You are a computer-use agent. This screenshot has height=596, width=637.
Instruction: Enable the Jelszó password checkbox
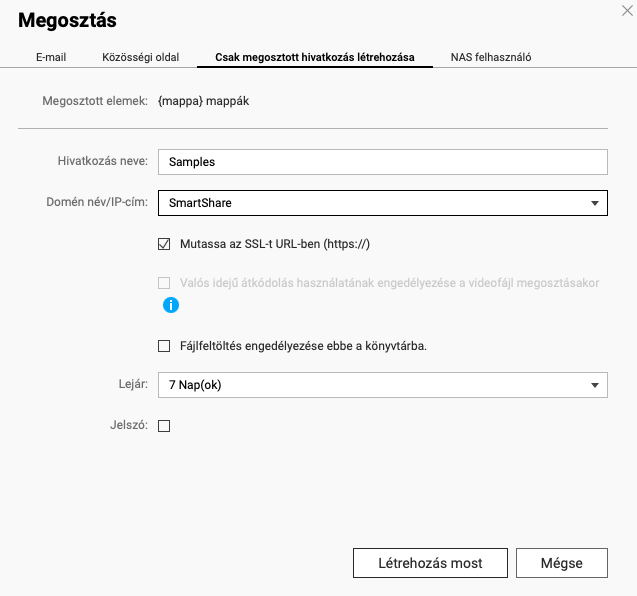click(x=164, y=426)
